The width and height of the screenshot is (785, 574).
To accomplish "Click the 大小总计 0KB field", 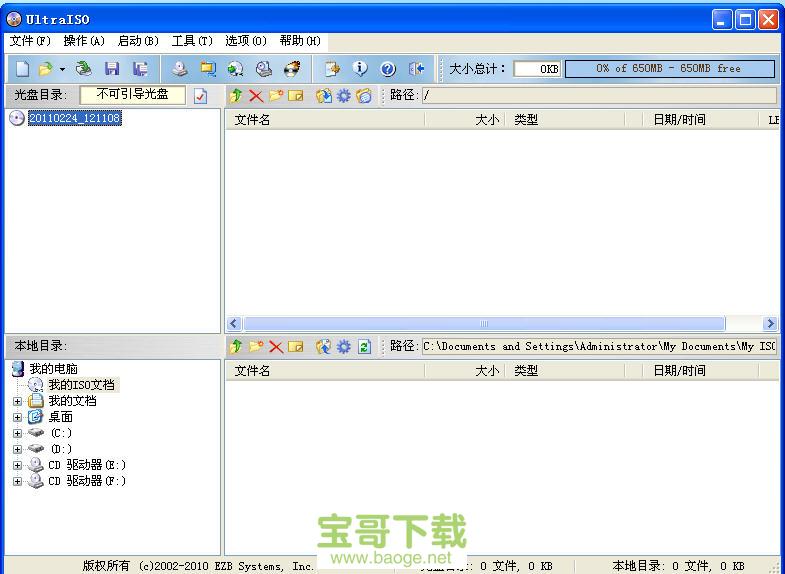I will click(x=537, y=69).
